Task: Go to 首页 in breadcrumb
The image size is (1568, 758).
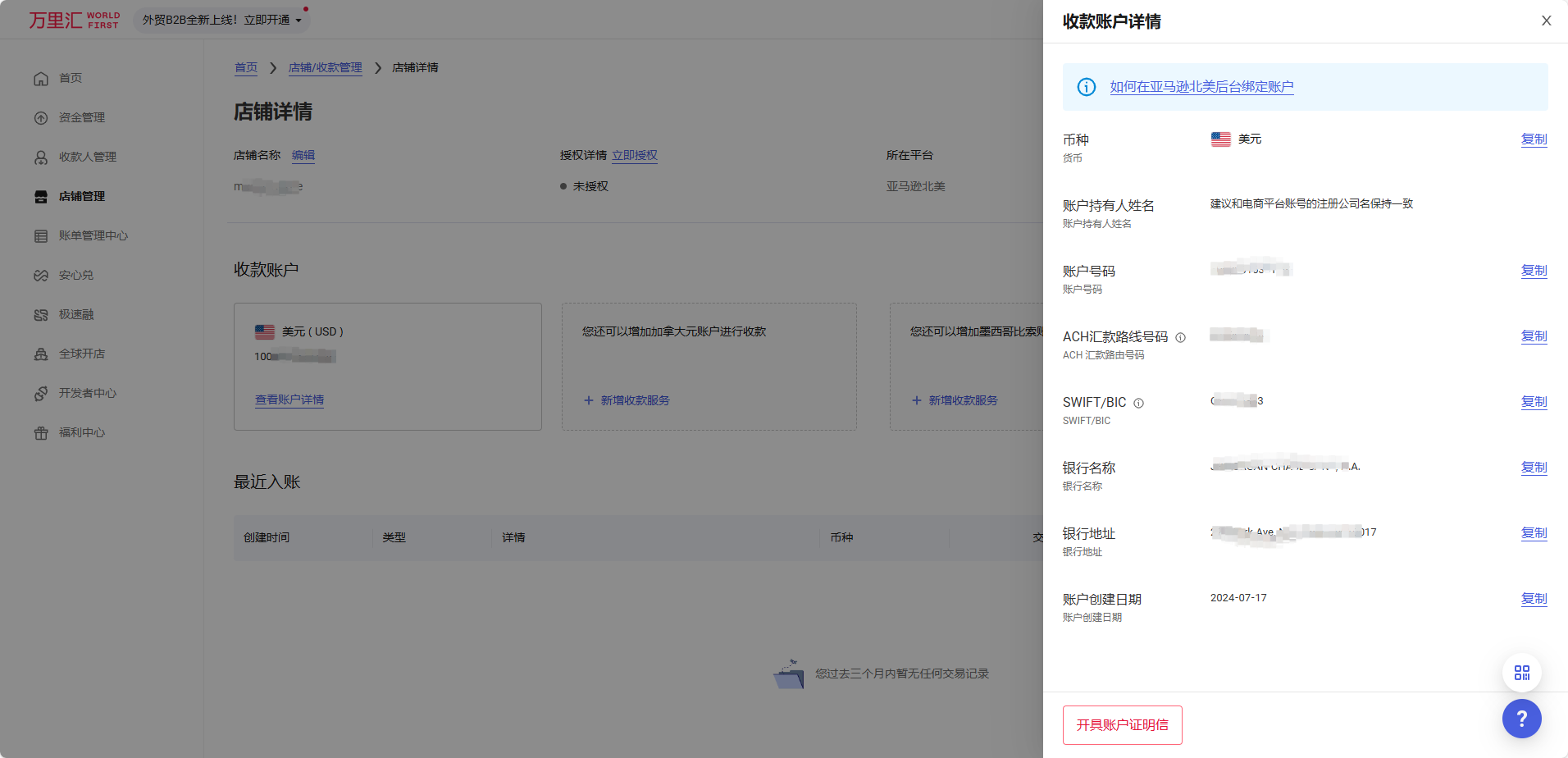Action: tap(246, 67)
